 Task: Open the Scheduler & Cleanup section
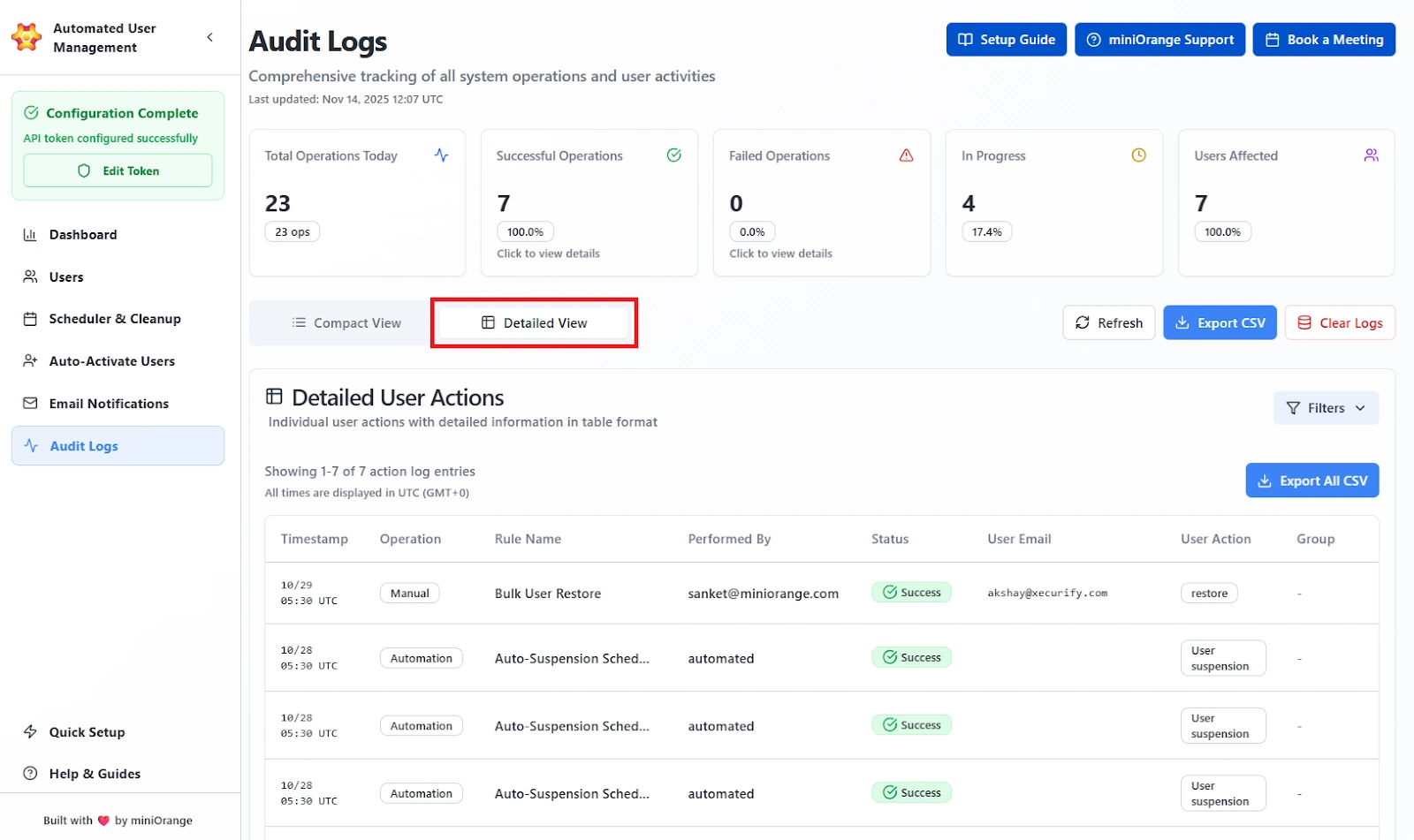click(115, 319)
